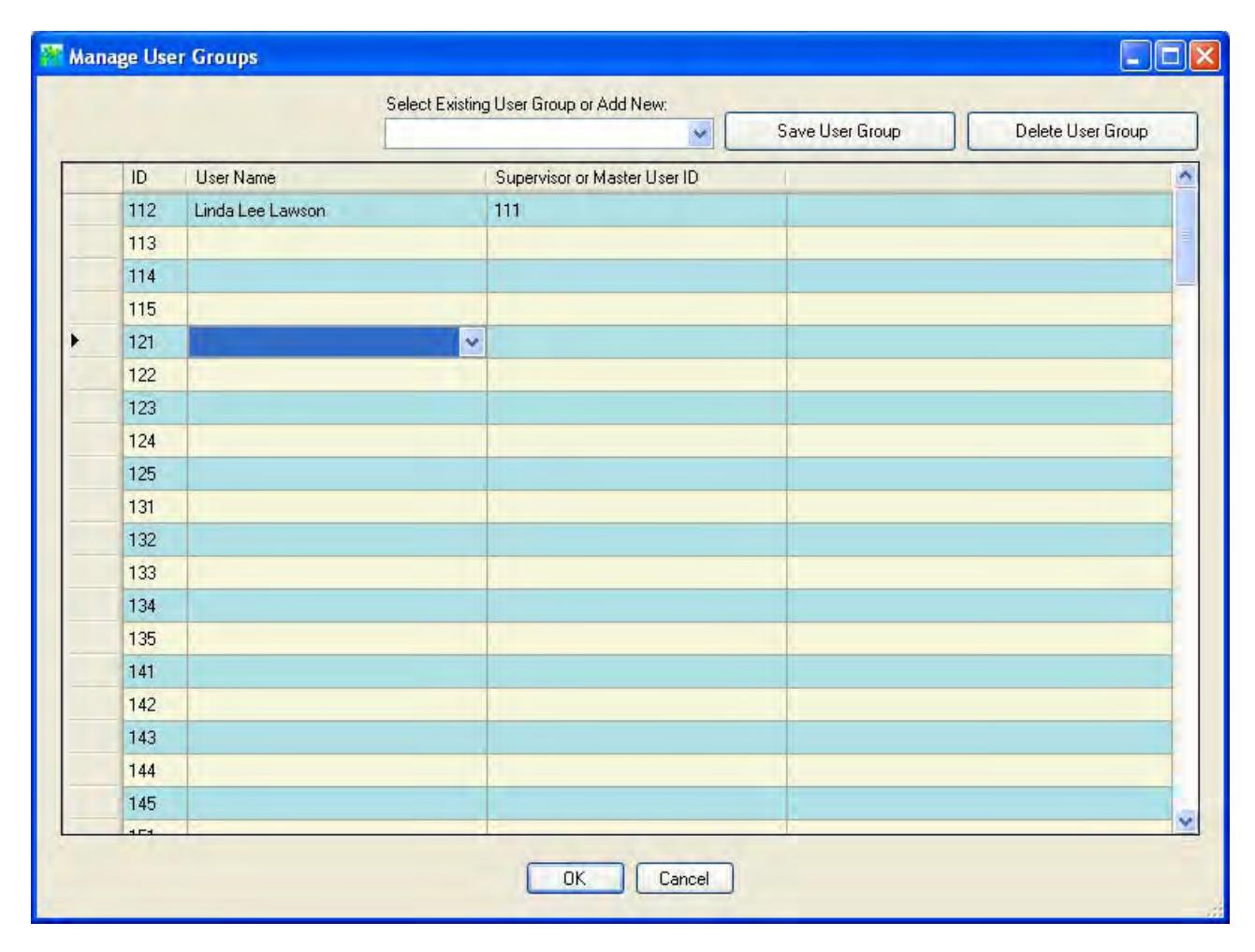Select the ID cell 125
This screenshot has width=1255, height=952.
point(155,474)
